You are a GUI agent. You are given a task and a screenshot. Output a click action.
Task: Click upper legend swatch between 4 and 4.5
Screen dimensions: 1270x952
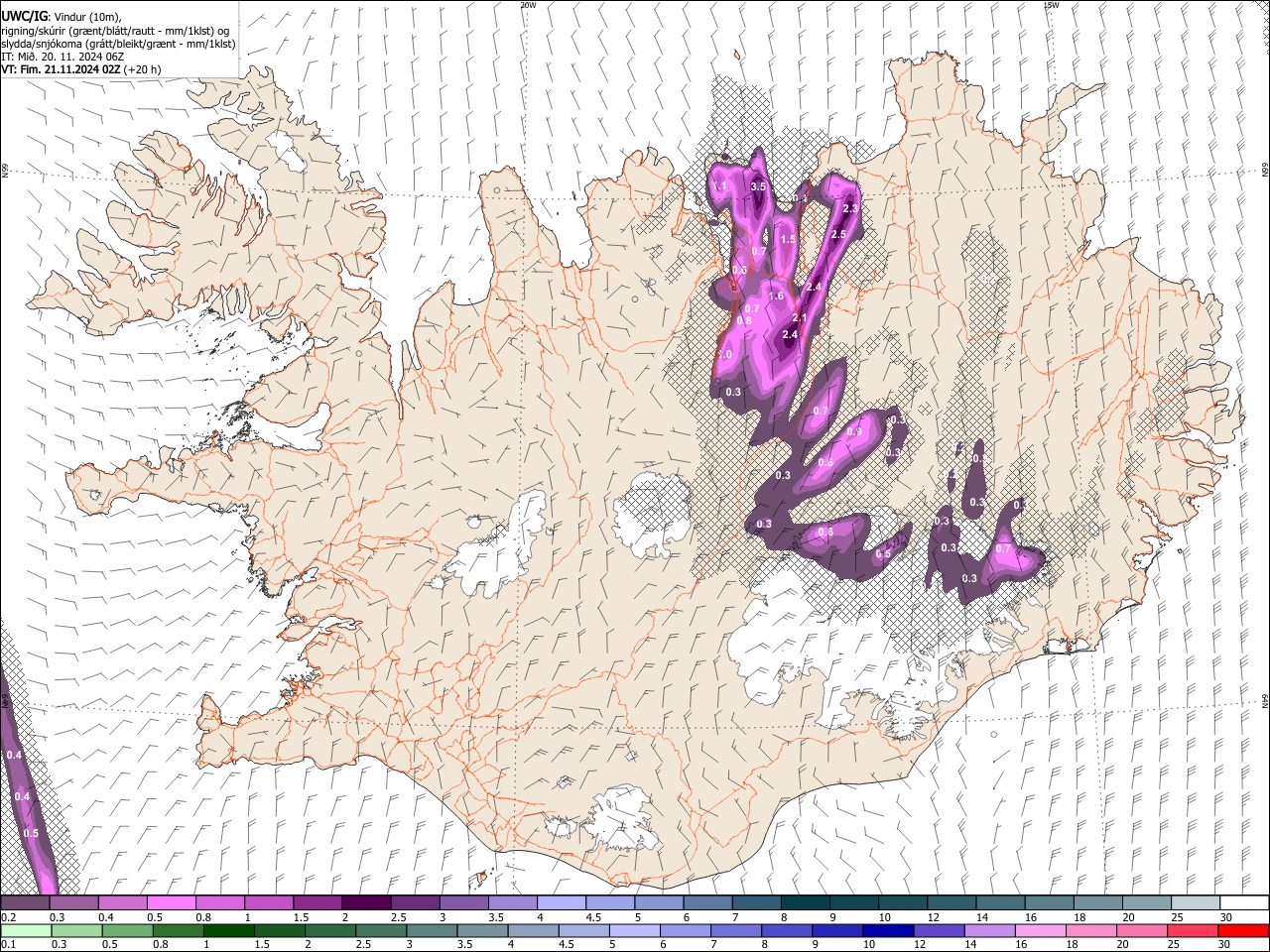click(562, 902)
